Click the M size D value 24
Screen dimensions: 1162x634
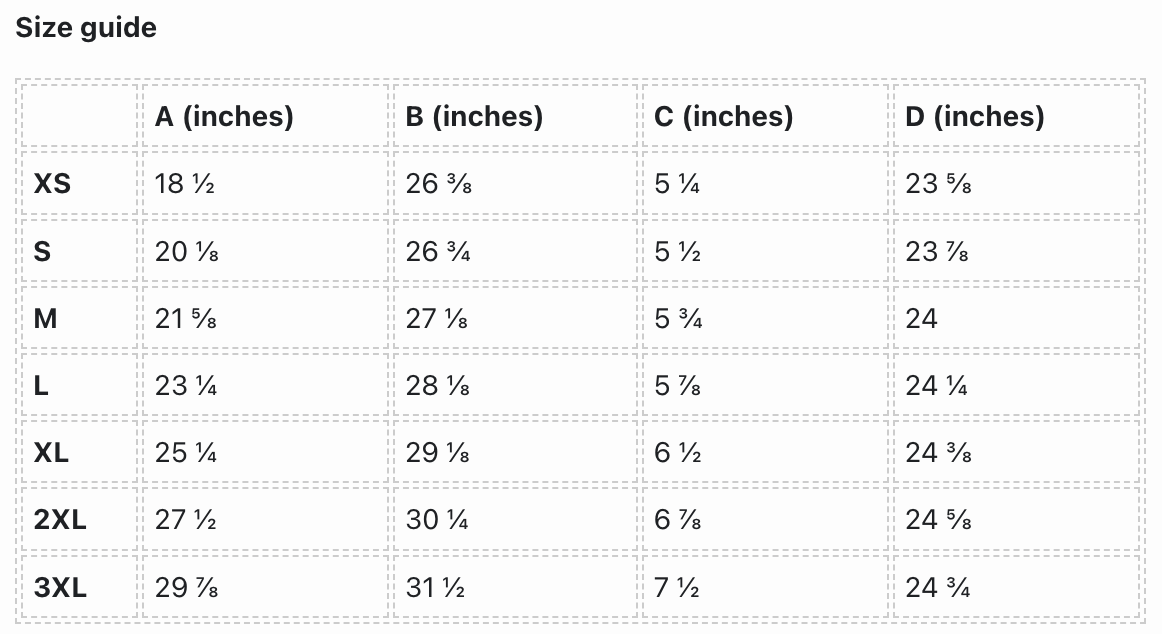click(x=921, y=319)
